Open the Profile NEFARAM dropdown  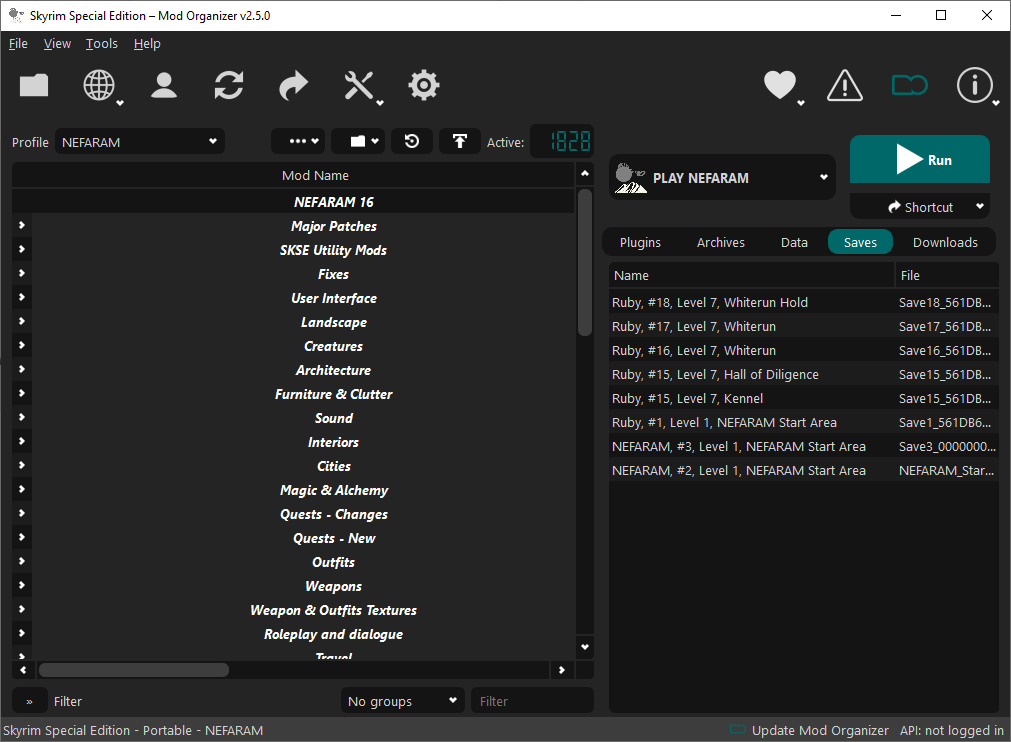pos(140,142)
